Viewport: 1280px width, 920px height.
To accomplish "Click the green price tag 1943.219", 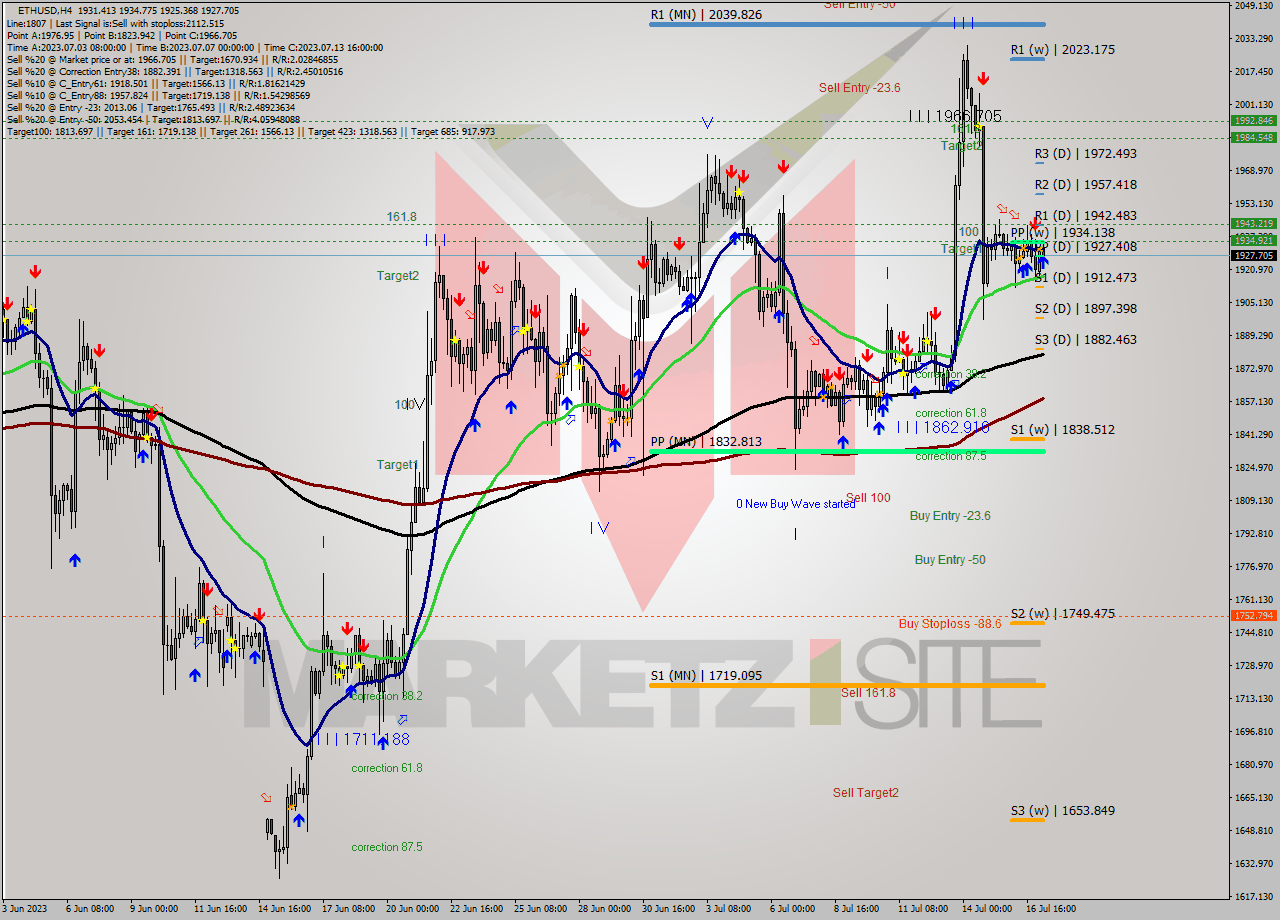I will click(1255, 224).
